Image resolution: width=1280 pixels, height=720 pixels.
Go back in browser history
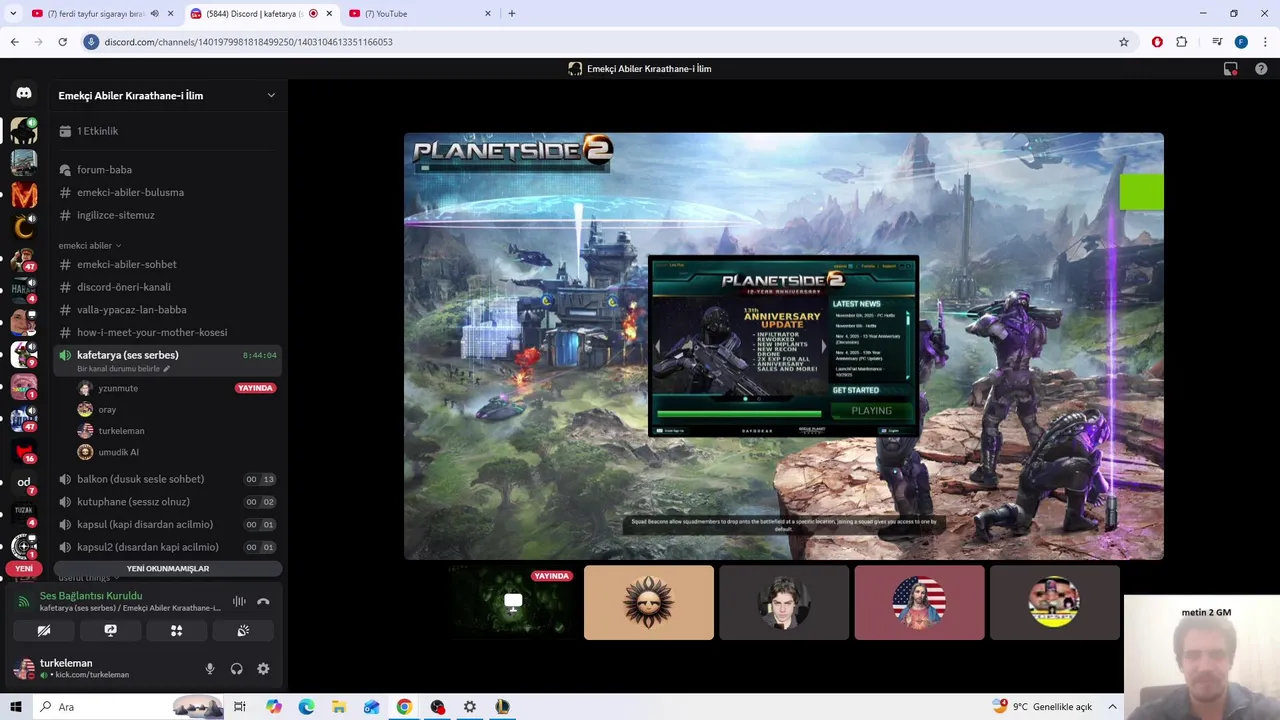click(x=14, y=42)
